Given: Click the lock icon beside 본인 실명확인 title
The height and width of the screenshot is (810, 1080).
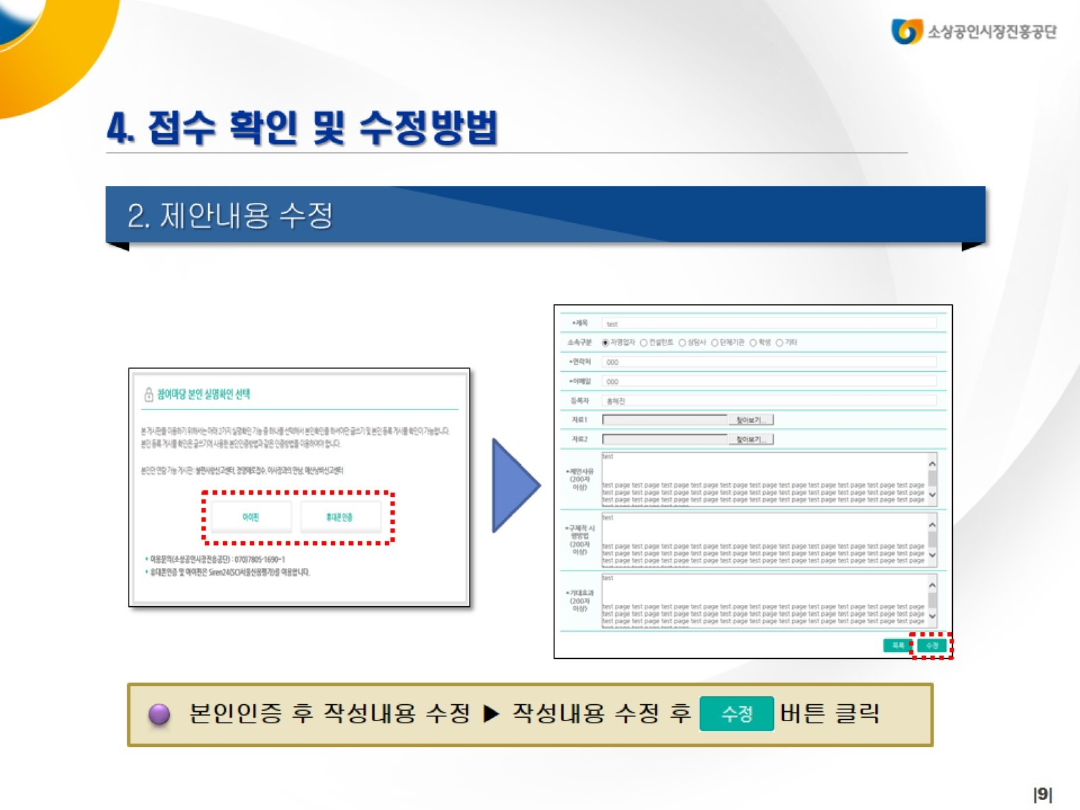Looking at the screenshot, I should 149,394.
